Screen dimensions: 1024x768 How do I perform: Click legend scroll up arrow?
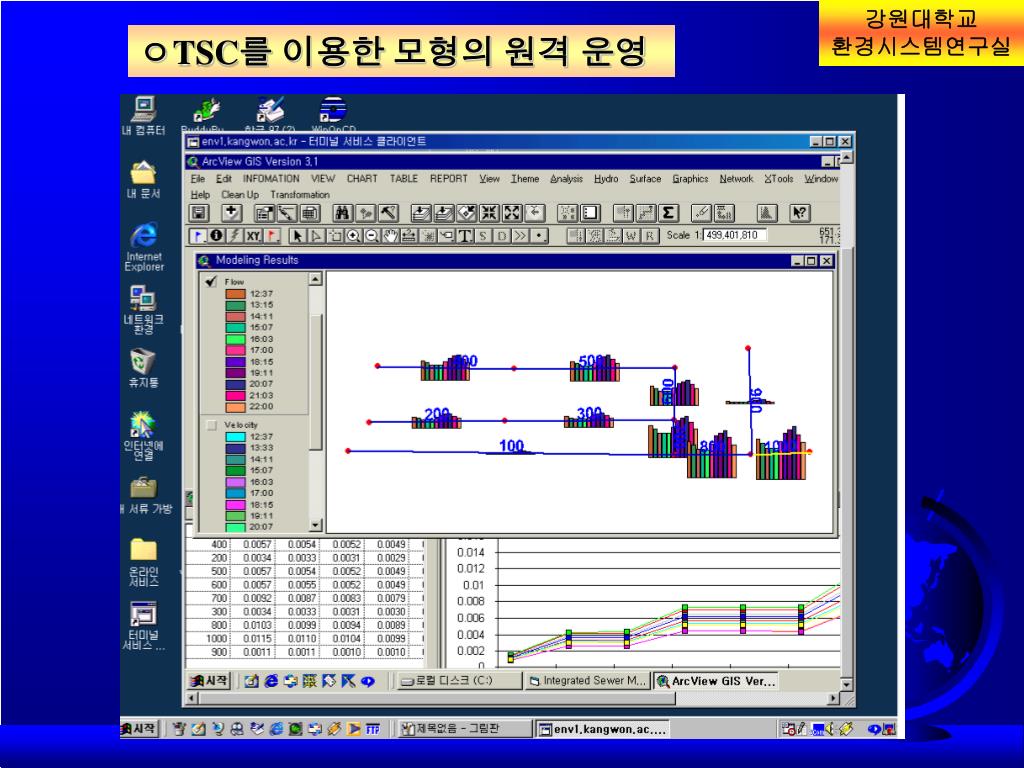315,280
